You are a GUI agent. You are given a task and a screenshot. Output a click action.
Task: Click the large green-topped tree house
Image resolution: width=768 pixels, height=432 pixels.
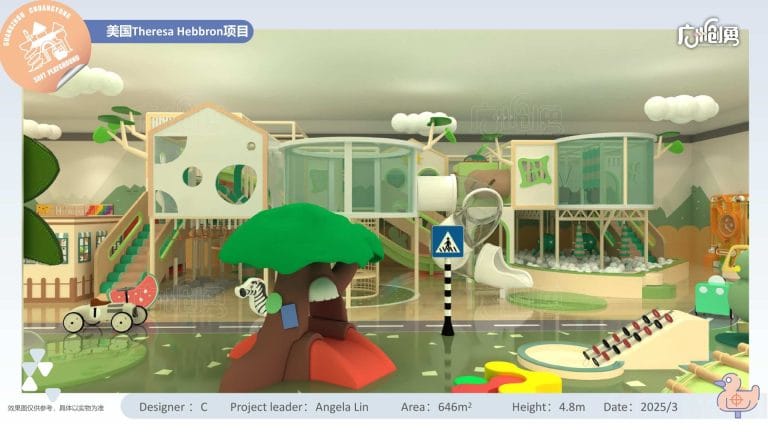coord(299,290)
